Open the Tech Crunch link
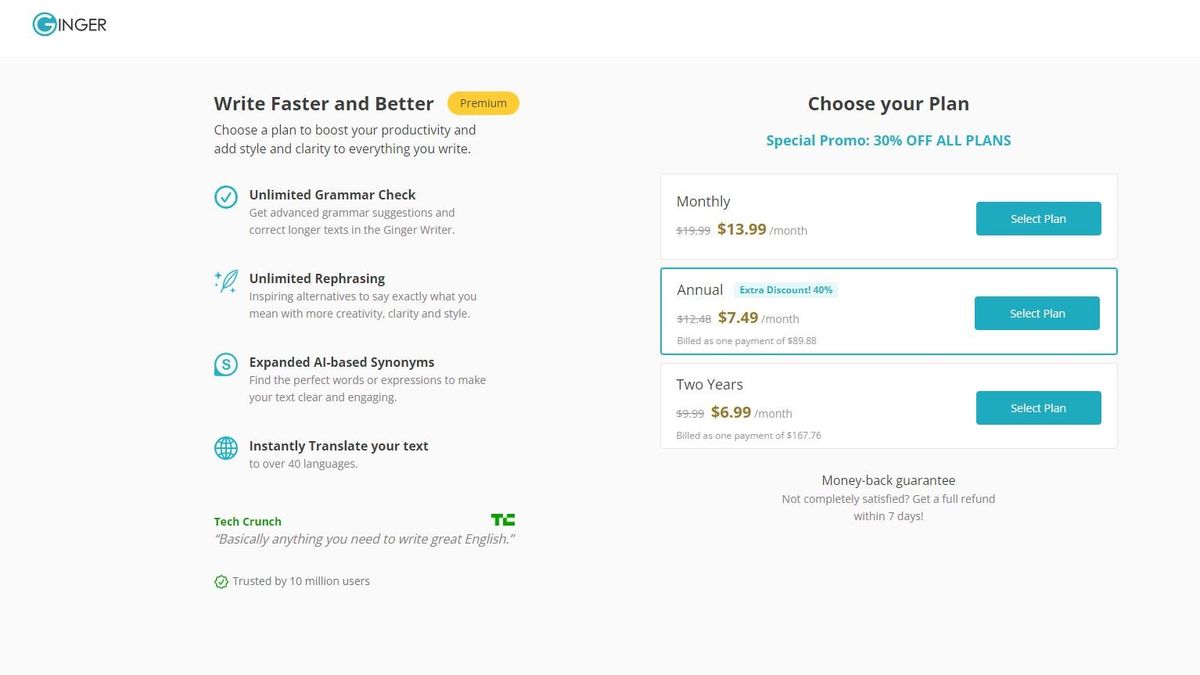This screenshot has height=675, width=1200. [x=247, y=521]
